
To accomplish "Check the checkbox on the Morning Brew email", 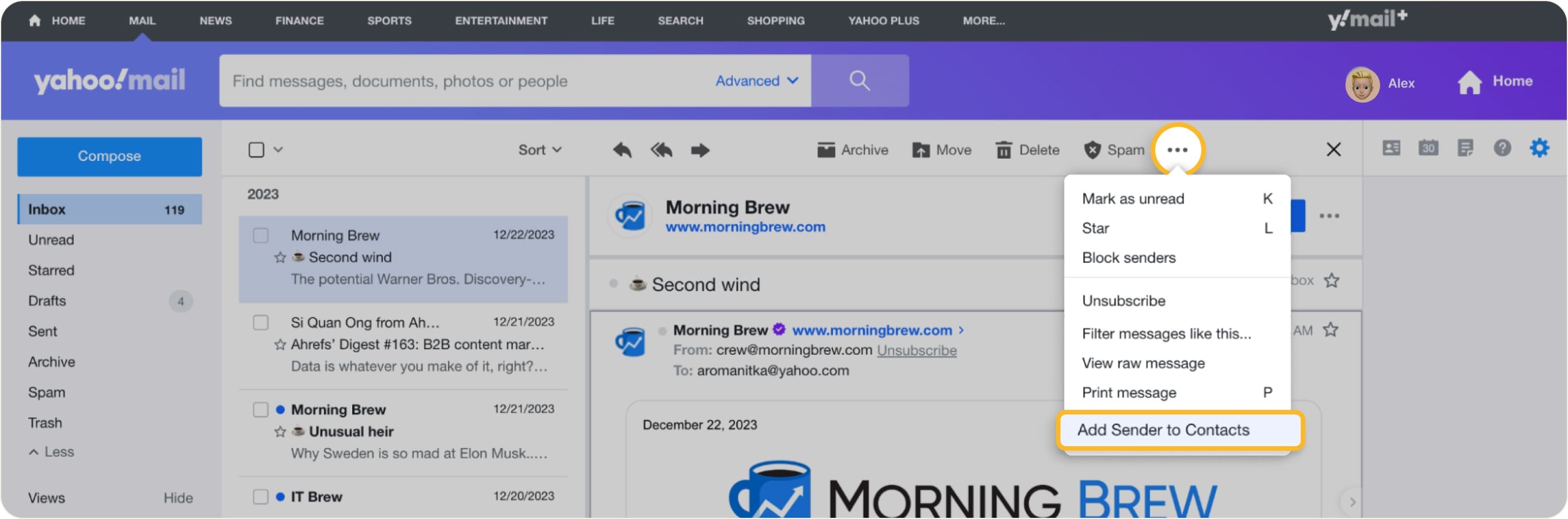I will [261, 235].
